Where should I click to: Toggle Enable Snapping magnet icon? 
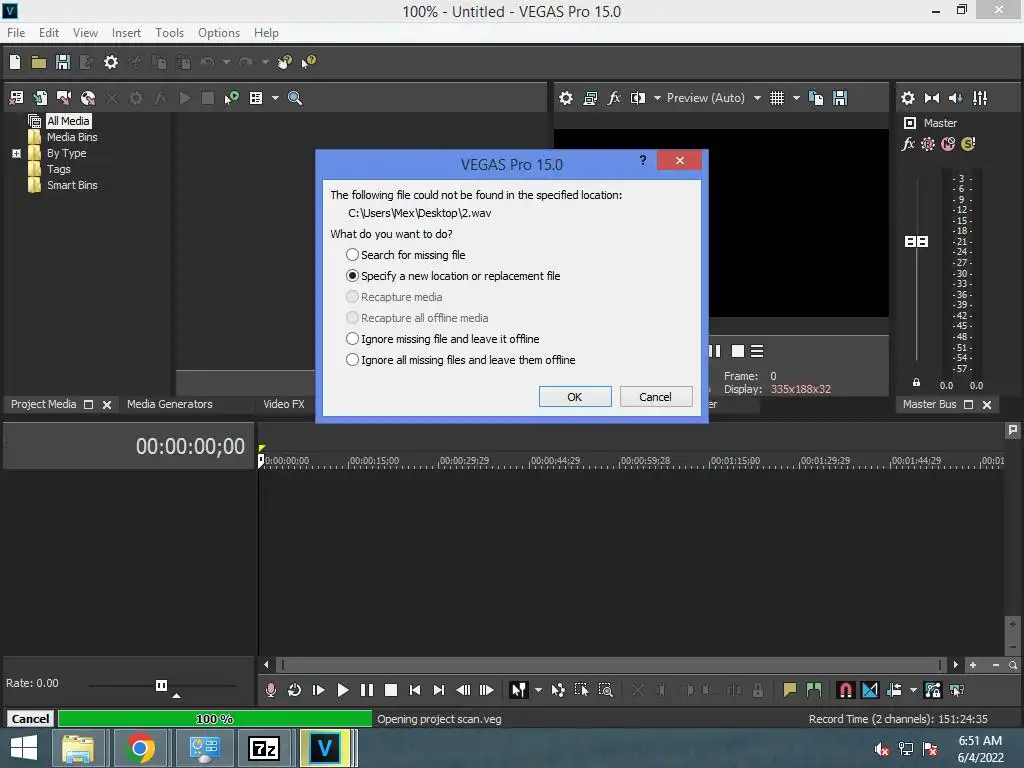point(845,690)
